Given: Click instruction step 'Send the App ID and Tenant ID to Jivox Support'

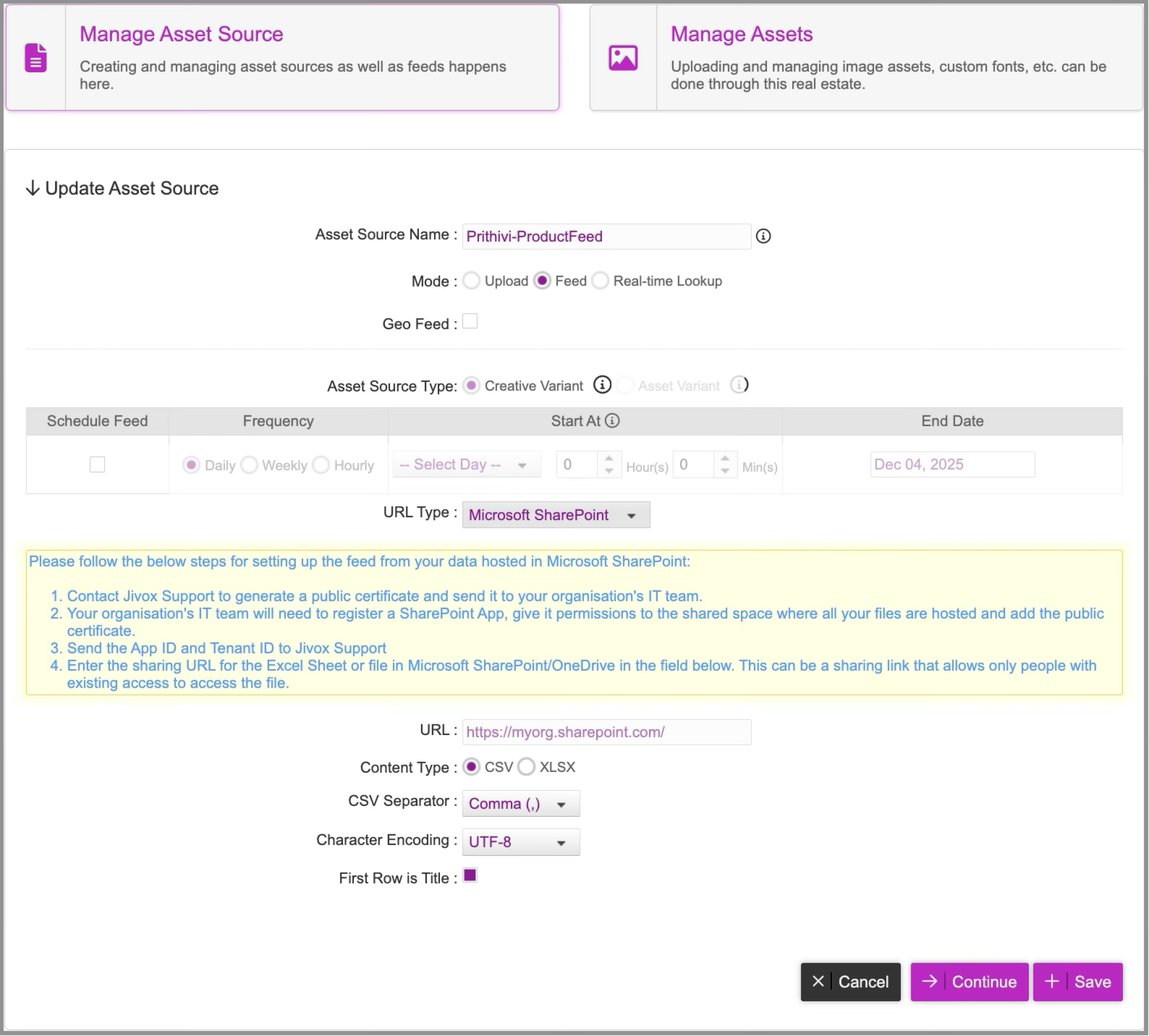Looking at the screenshot, I should (x=226, y=648).
